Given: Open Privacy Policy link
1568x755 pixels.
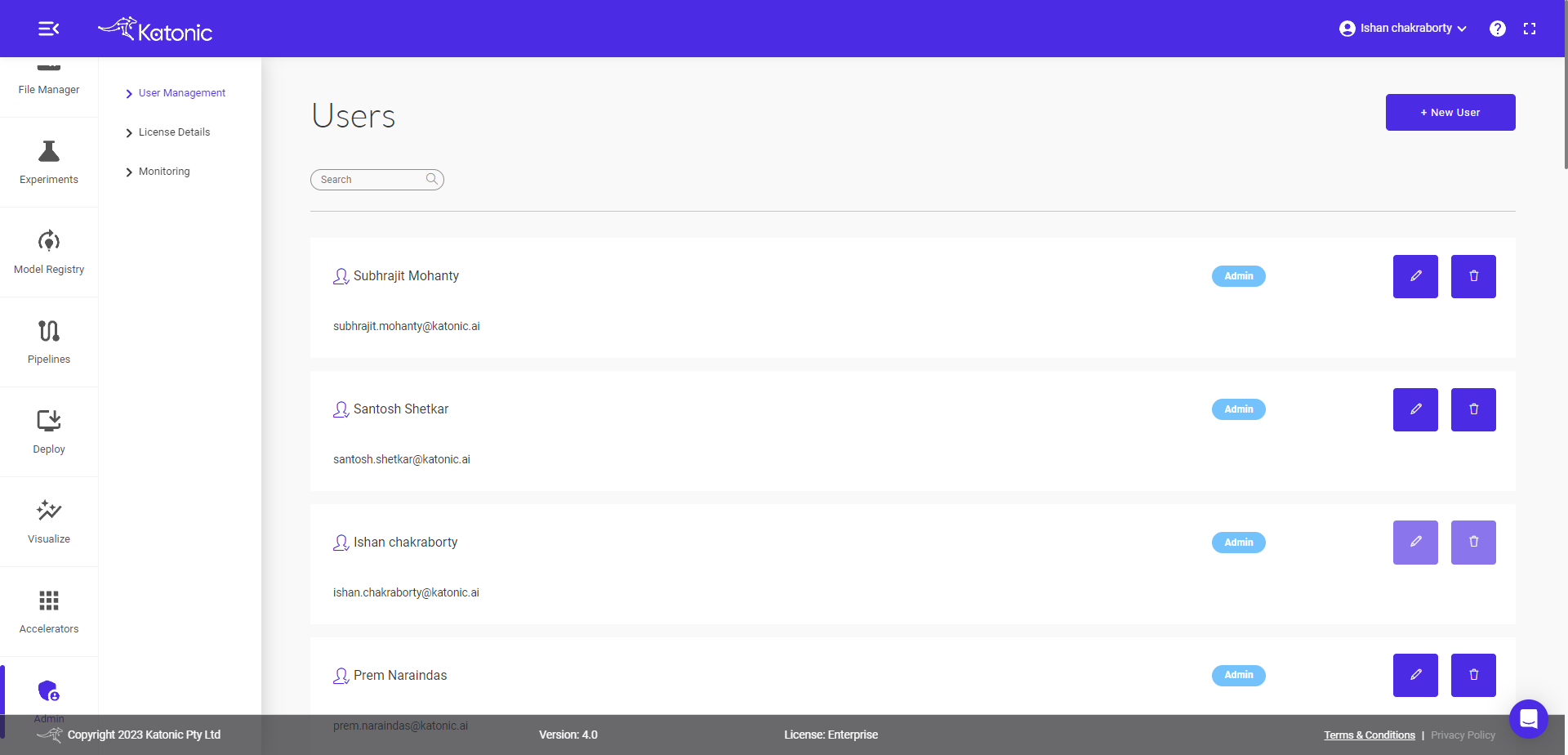Looking at the screenshot, I should click(1463, 735).
